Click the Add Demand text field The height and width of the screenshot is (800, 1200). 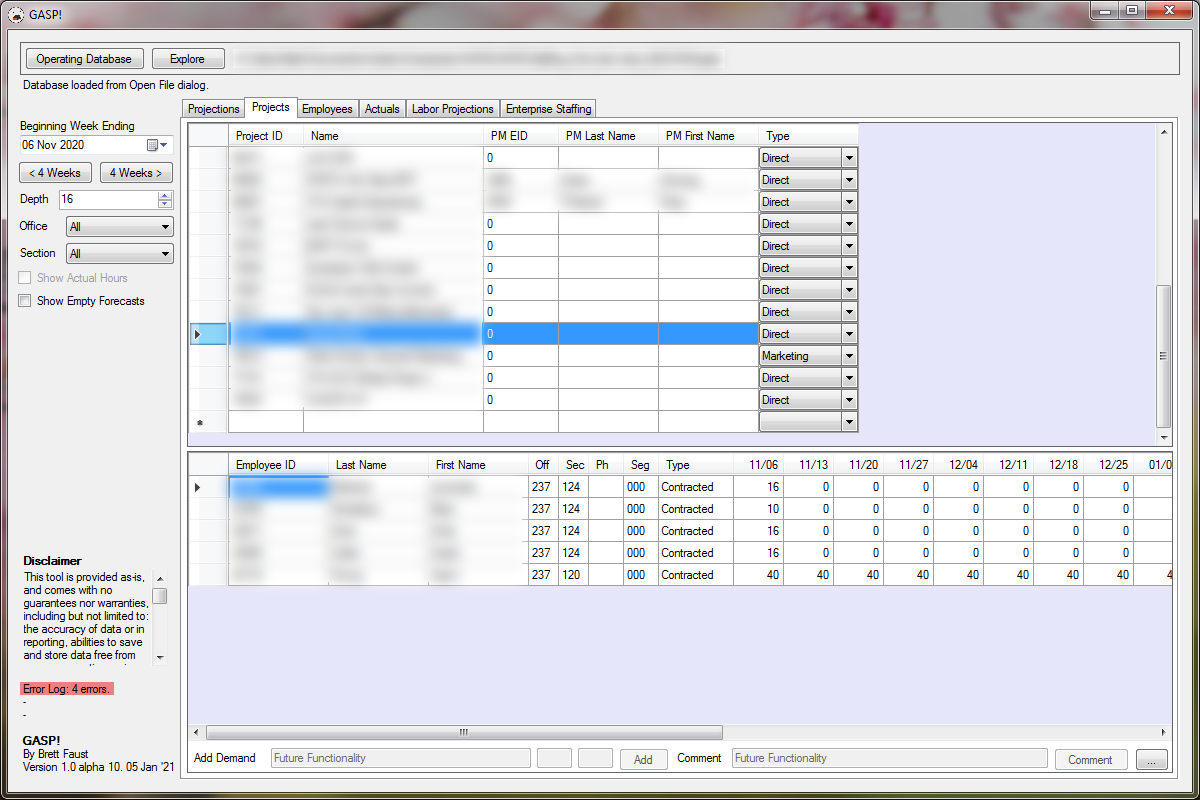(401, 758)
